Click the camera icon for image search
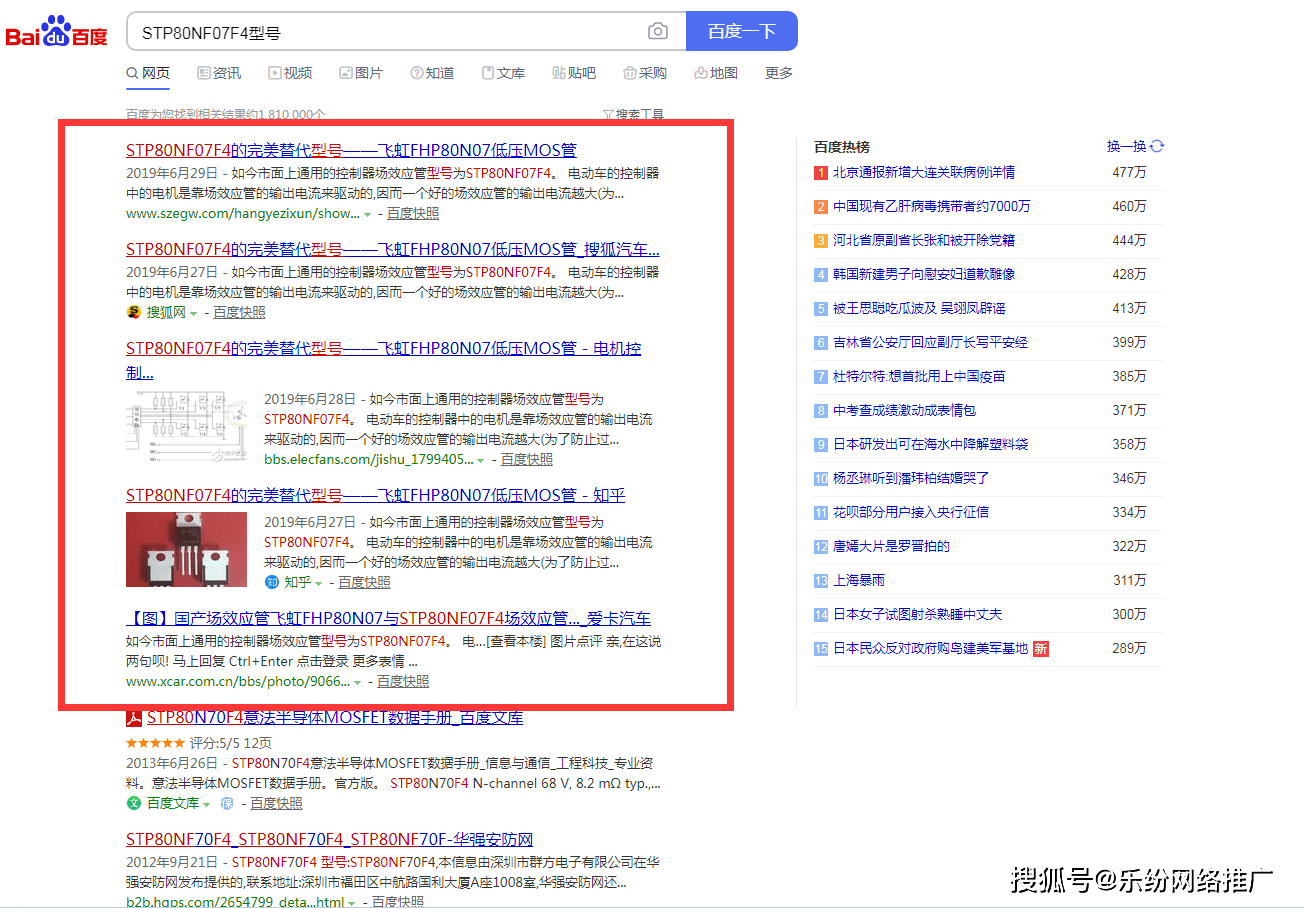The image size is (1304, 908). pos(657,31)
